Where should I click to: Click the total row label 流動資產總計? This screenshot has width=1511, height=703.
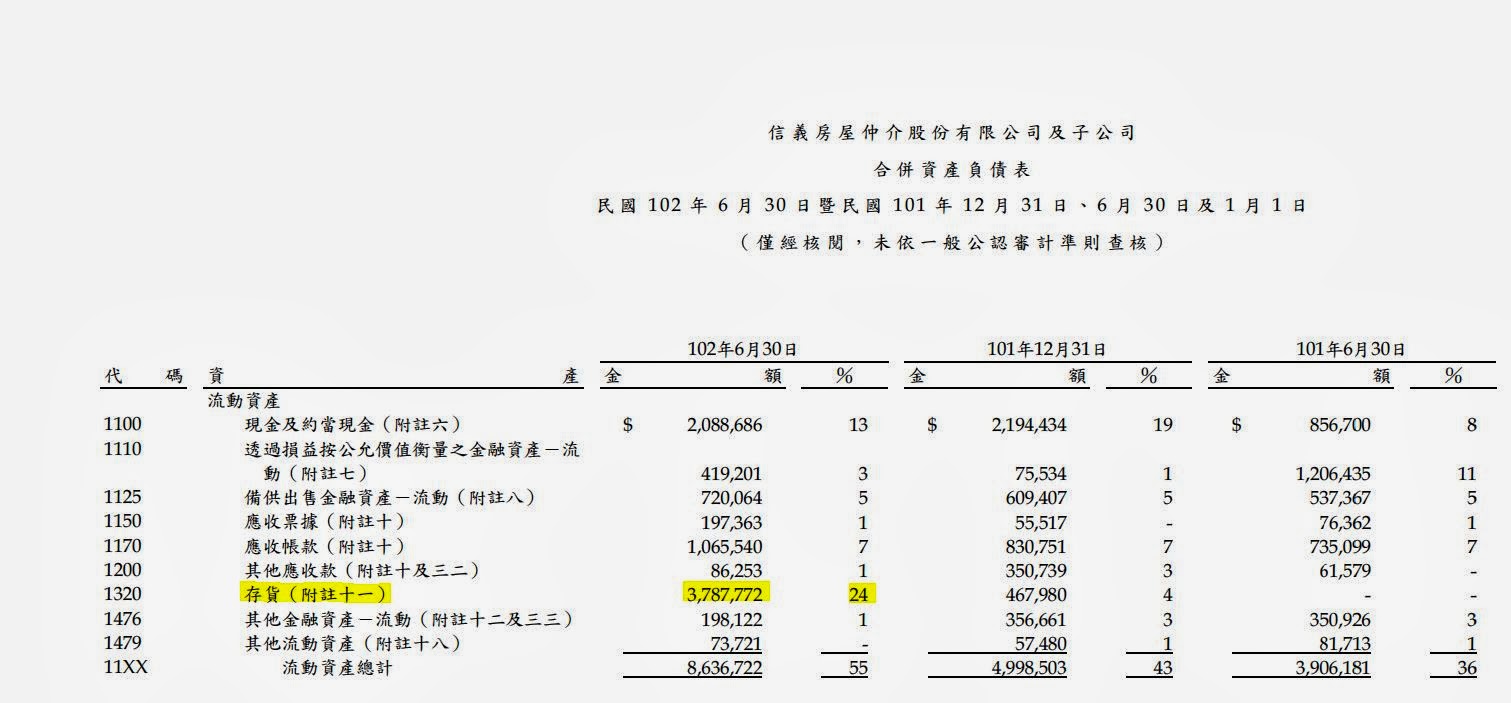[337, 667]
